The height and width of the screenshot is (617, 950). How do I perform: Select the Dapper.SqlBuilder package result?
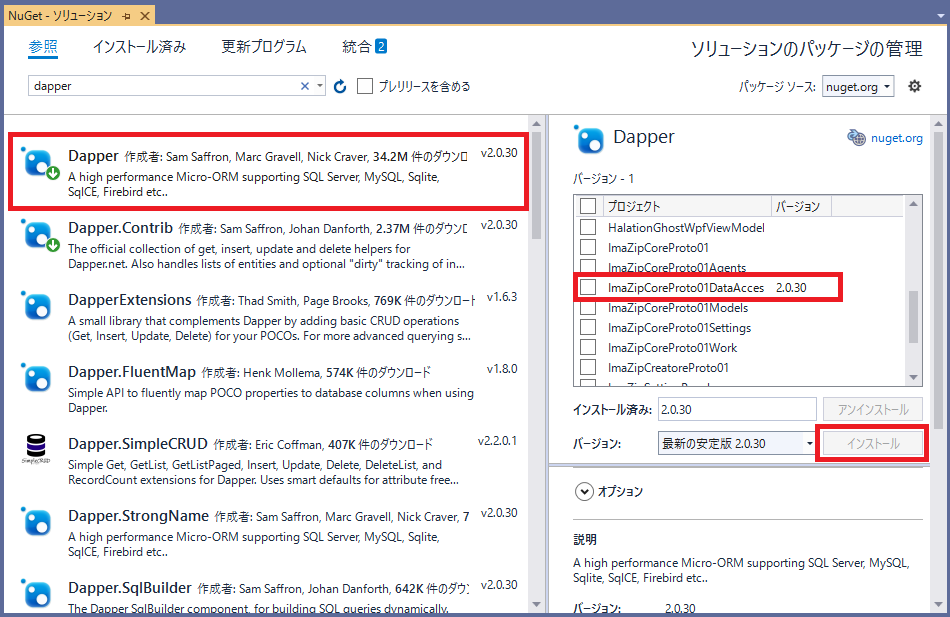[267, 593]
